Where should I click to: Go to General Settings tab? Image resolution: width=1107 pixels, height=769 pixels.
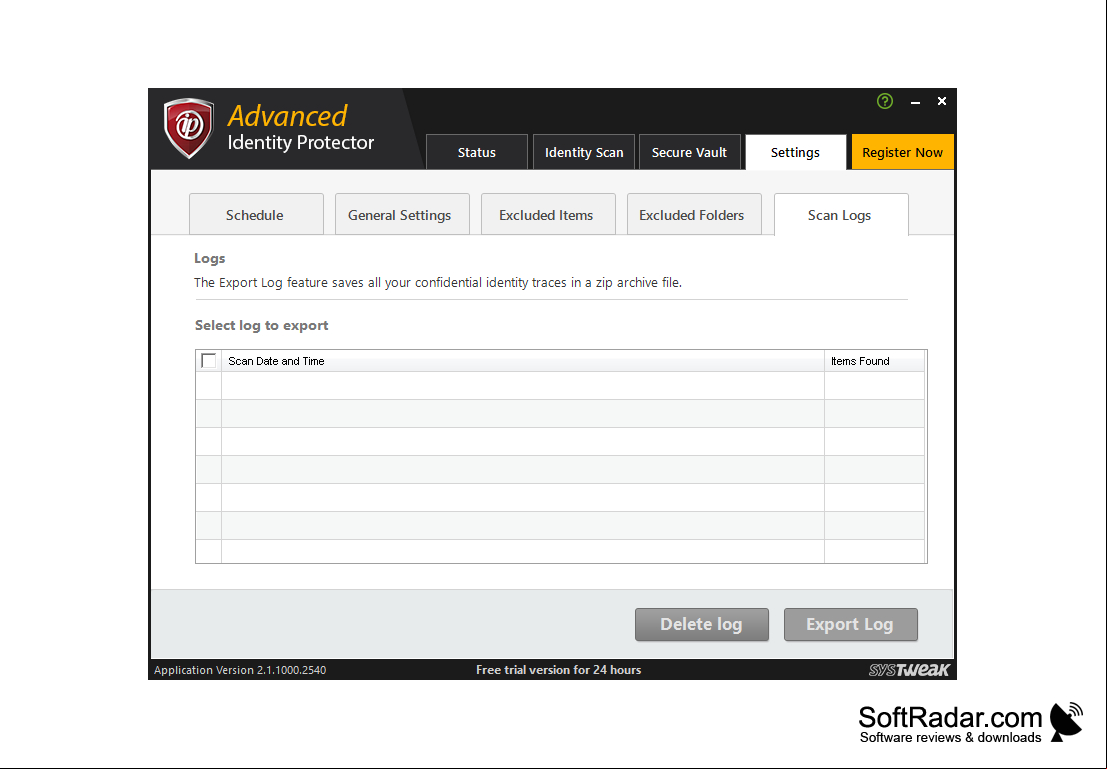(402, 214)
